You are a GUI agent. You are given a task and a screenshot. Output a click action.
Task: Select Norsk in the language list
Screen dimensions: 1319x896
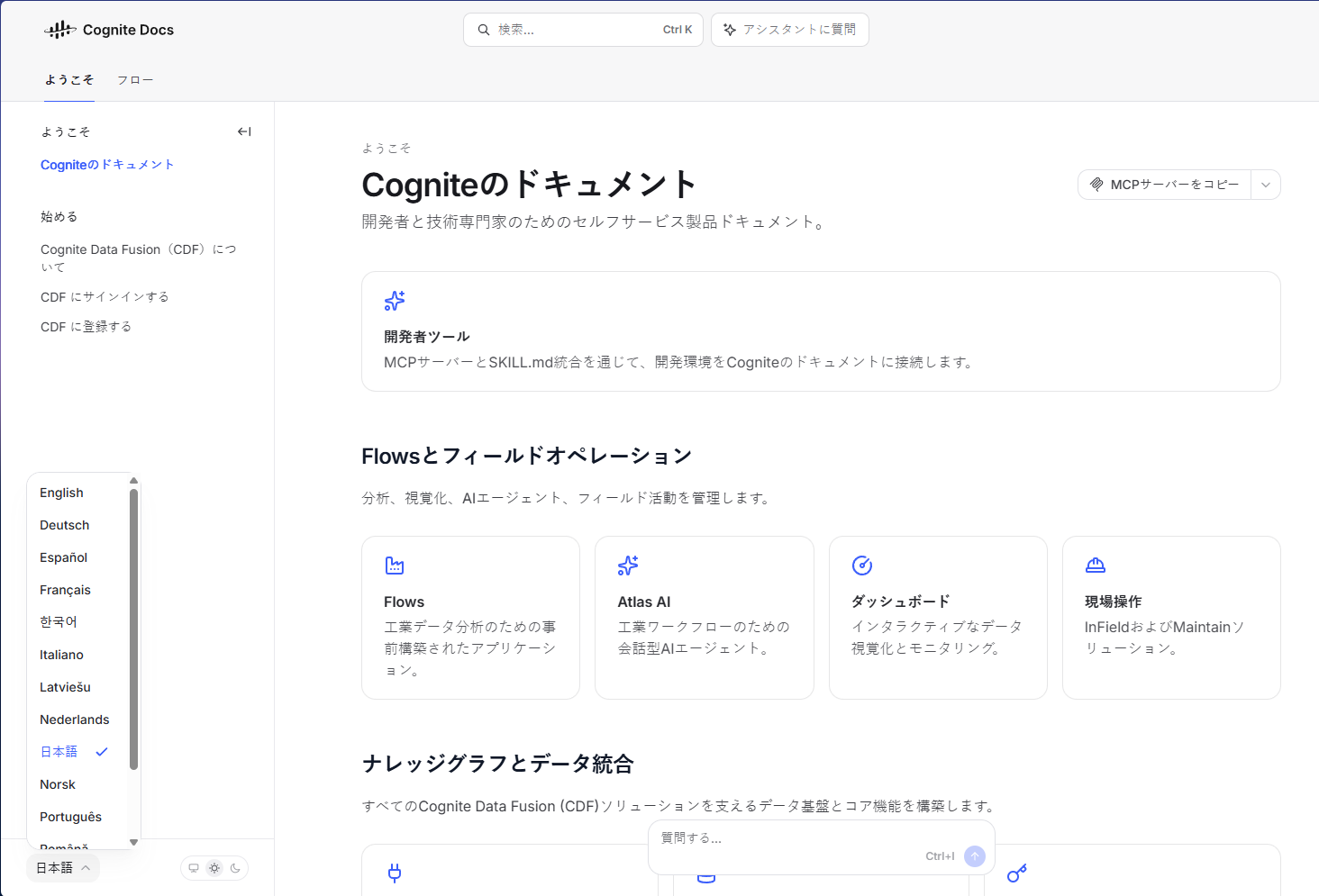(77, 784)
